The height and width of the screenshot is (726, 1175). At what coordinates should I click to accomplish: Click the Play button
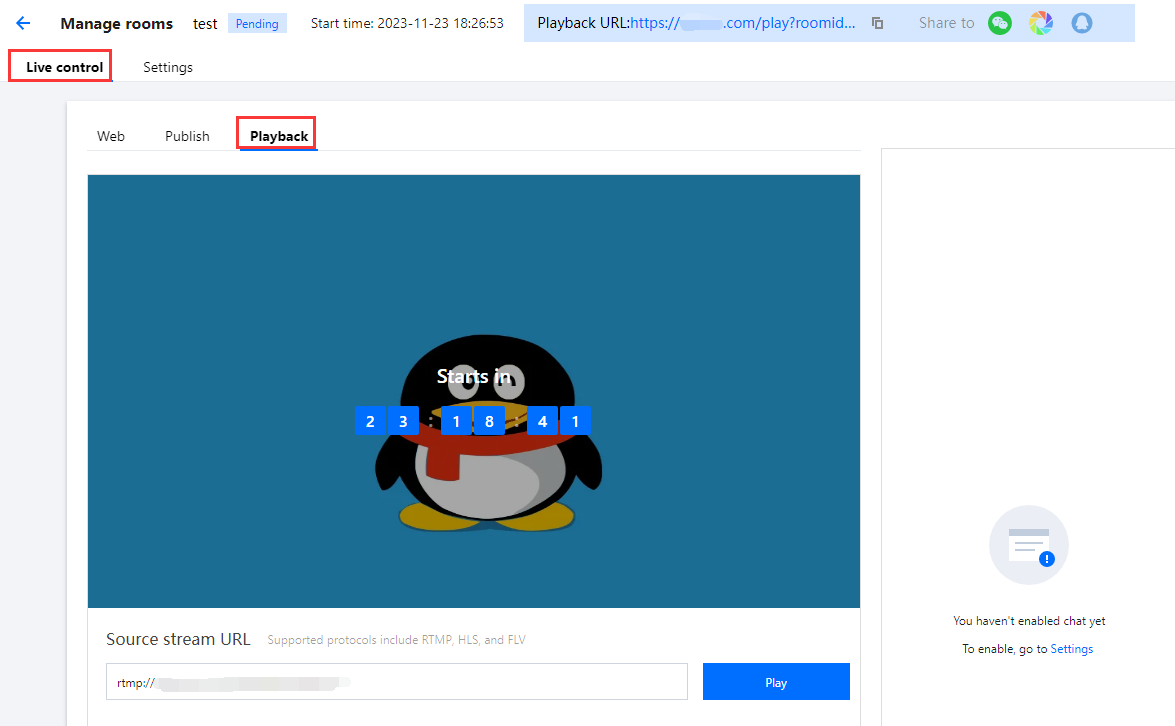776,681
